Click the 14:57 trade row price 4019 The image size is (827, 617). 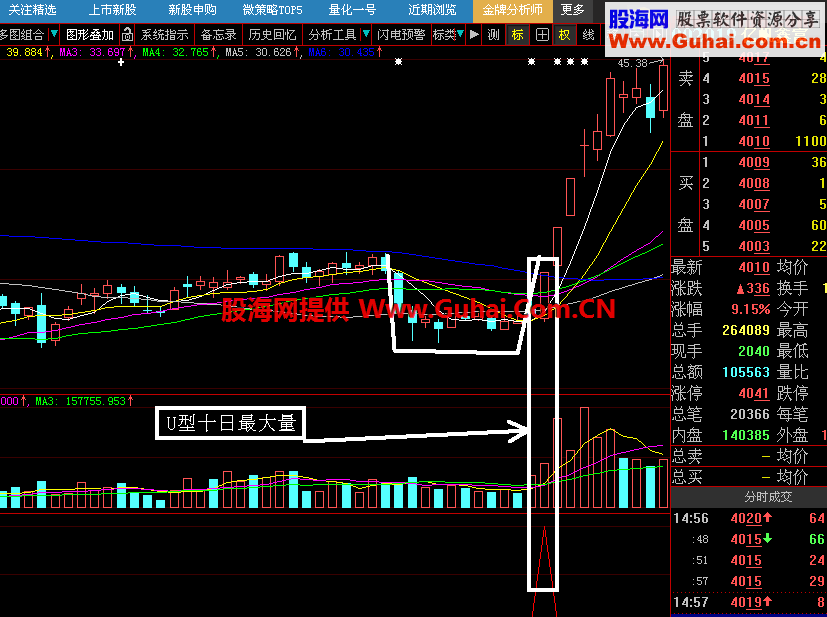pyautogui.click(x=746, y=602)
